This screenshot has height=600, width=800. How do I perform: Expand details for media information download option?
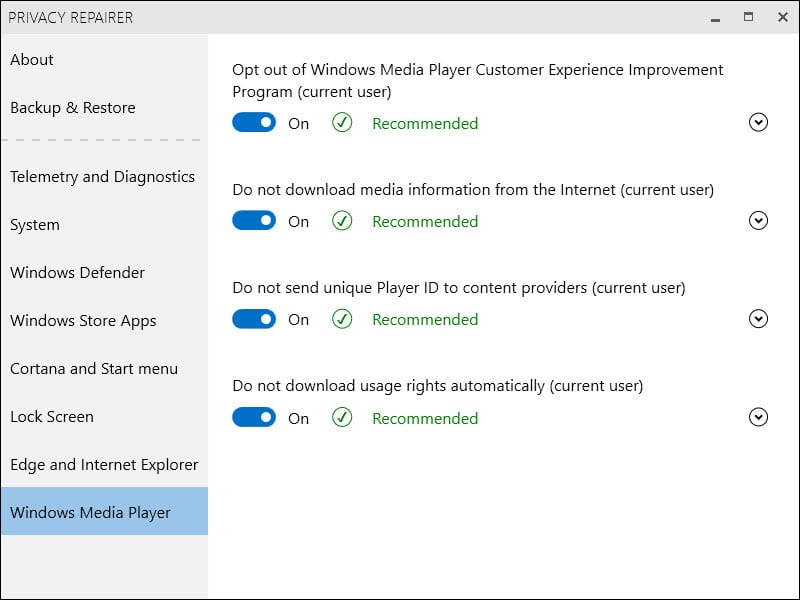pos(758,220)
